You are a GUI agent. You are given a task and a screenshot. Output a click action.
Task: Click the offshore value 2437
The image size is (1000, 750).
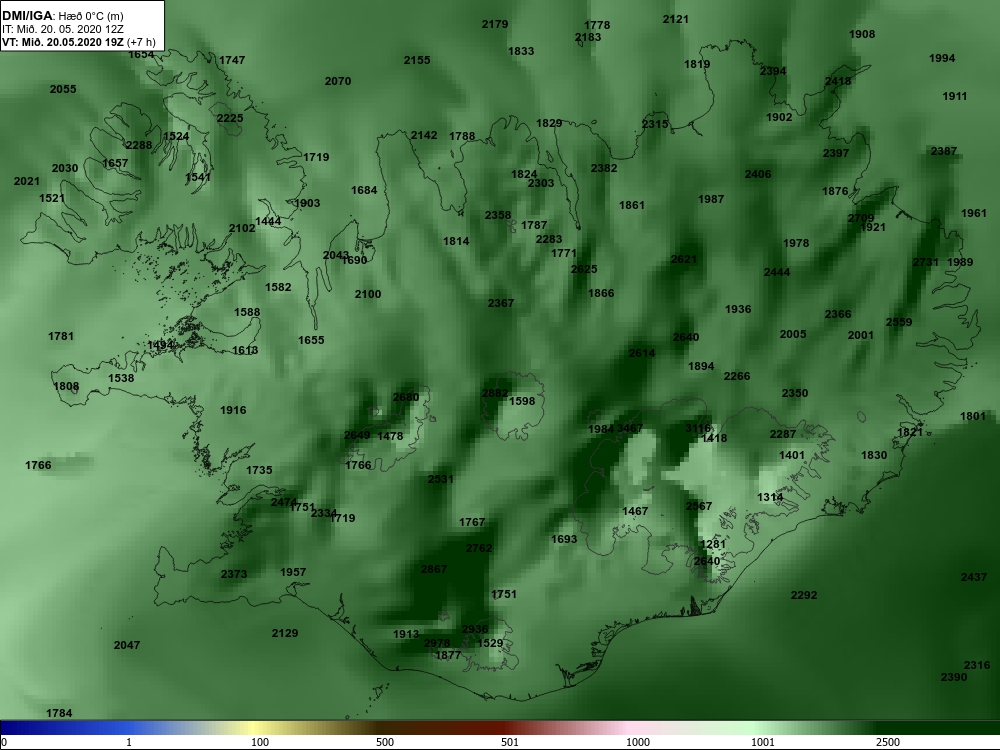[973, 577]
